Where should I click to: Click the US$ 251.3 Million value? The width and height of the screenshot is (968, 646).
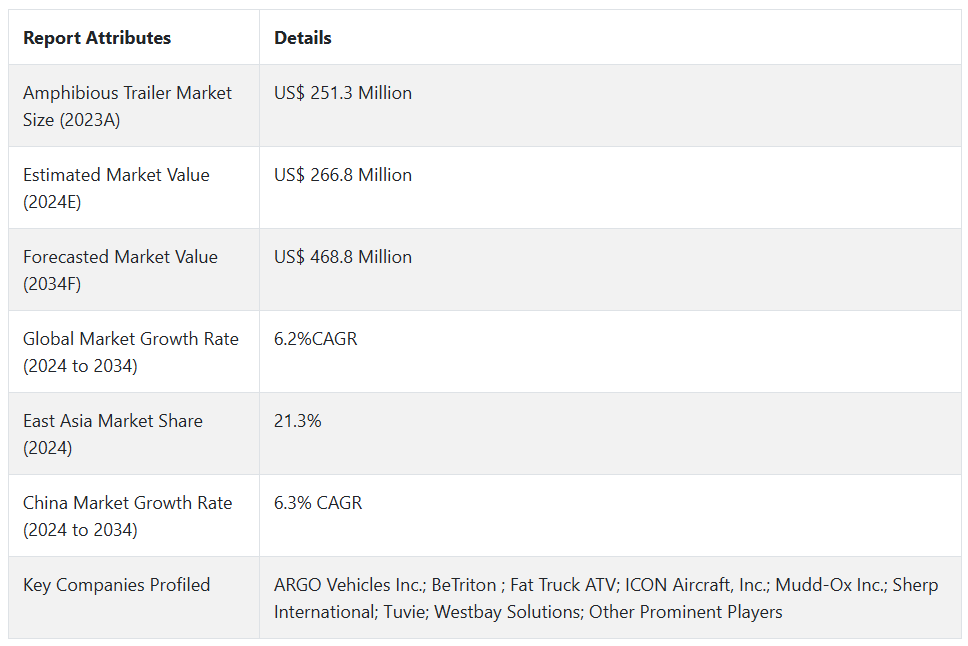(x=343, y=93)
